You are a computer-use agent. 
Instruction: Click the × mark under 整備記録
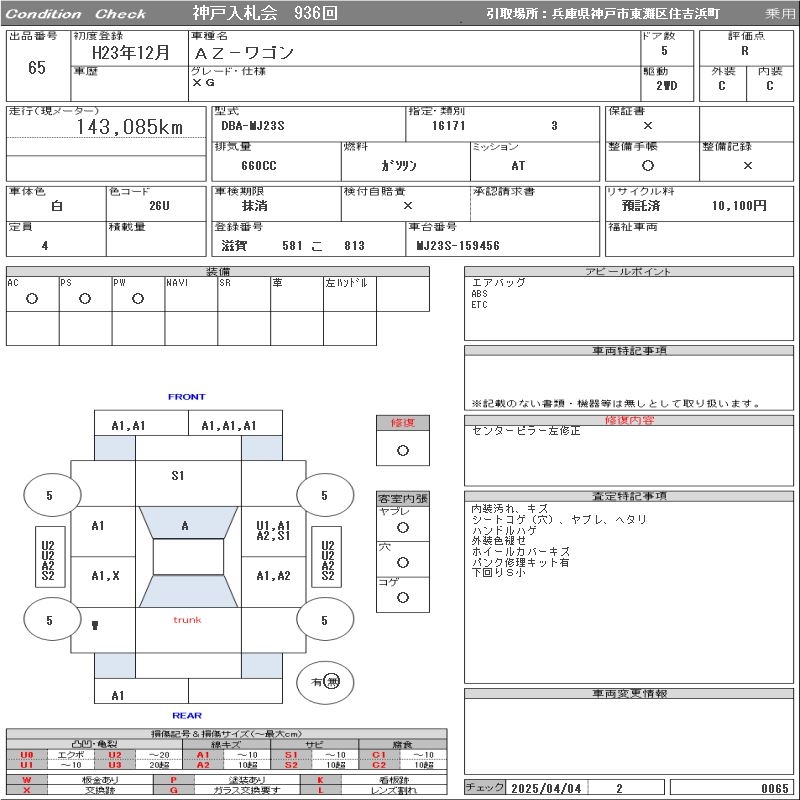(748, 166)
